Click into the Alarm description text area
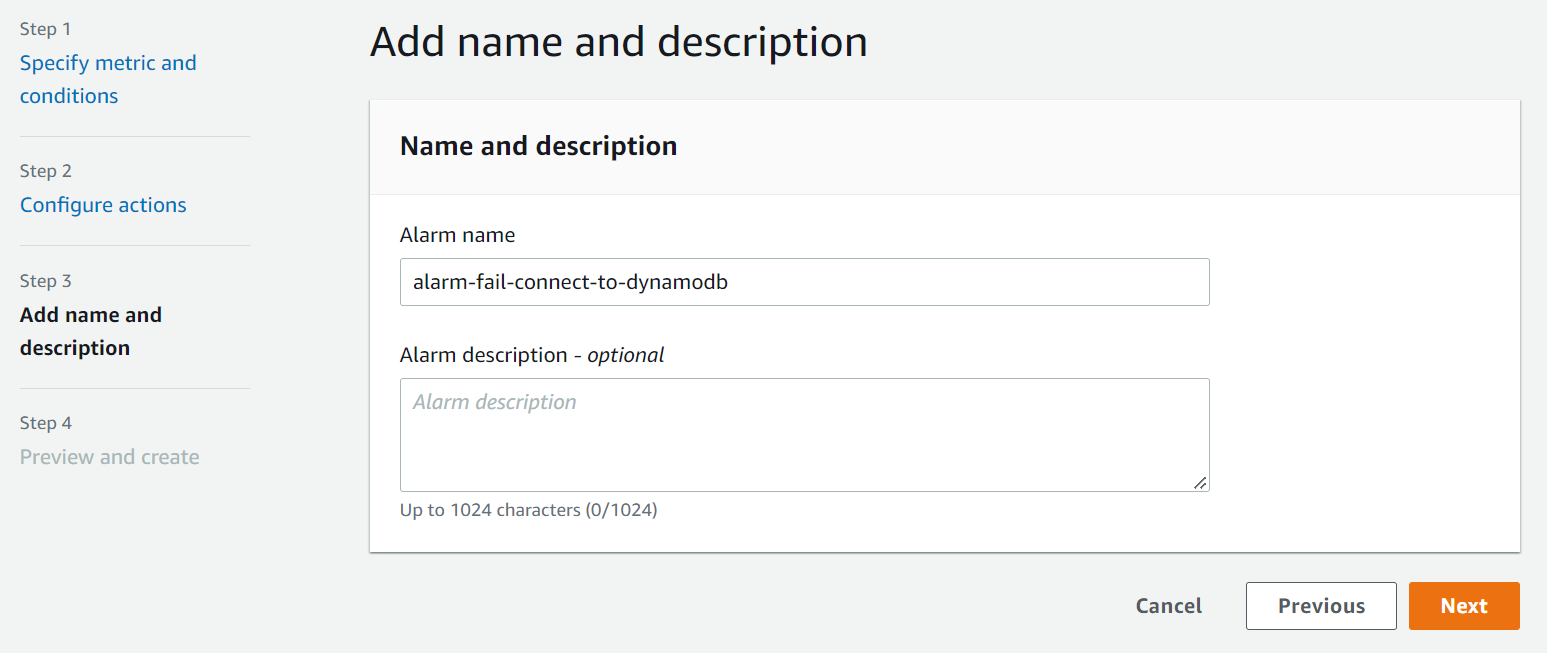Screen dimensions: 1547x653 (x=804, y=434)
